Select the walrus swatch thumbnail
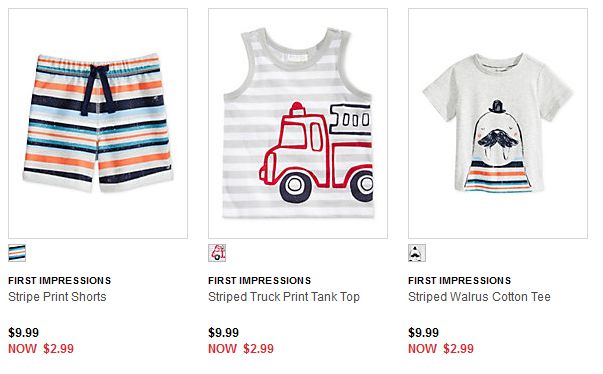This screenshot has width=603, height=374. [x=417, y=253]
